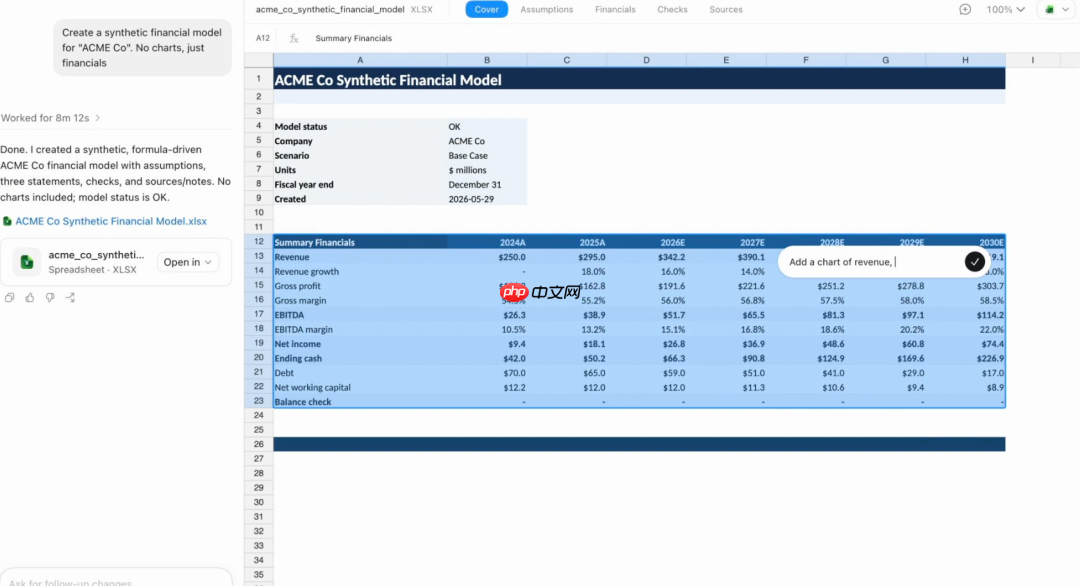
Task: Click the thumbs down icon
Action: [x=50, y=297]
